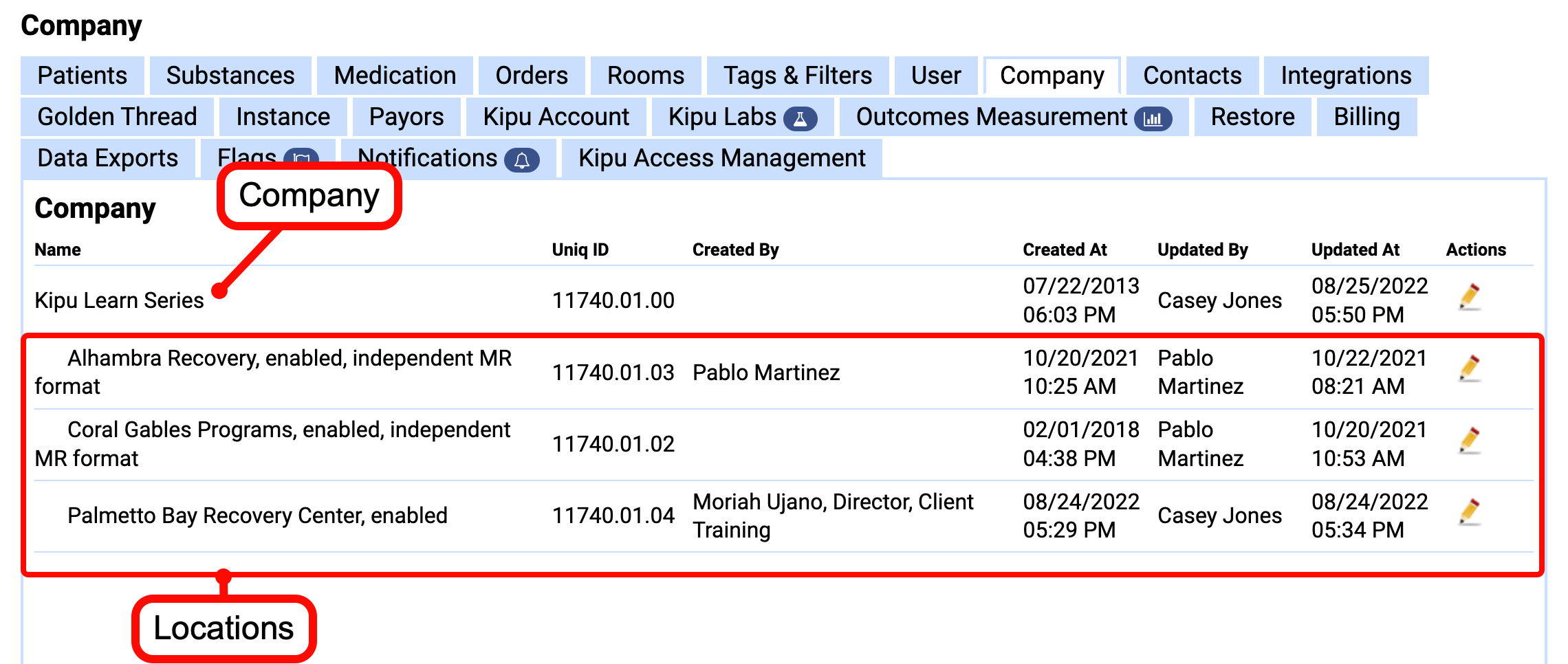
Task: Click the Uniq ID column header
Action: coord(580,250)
